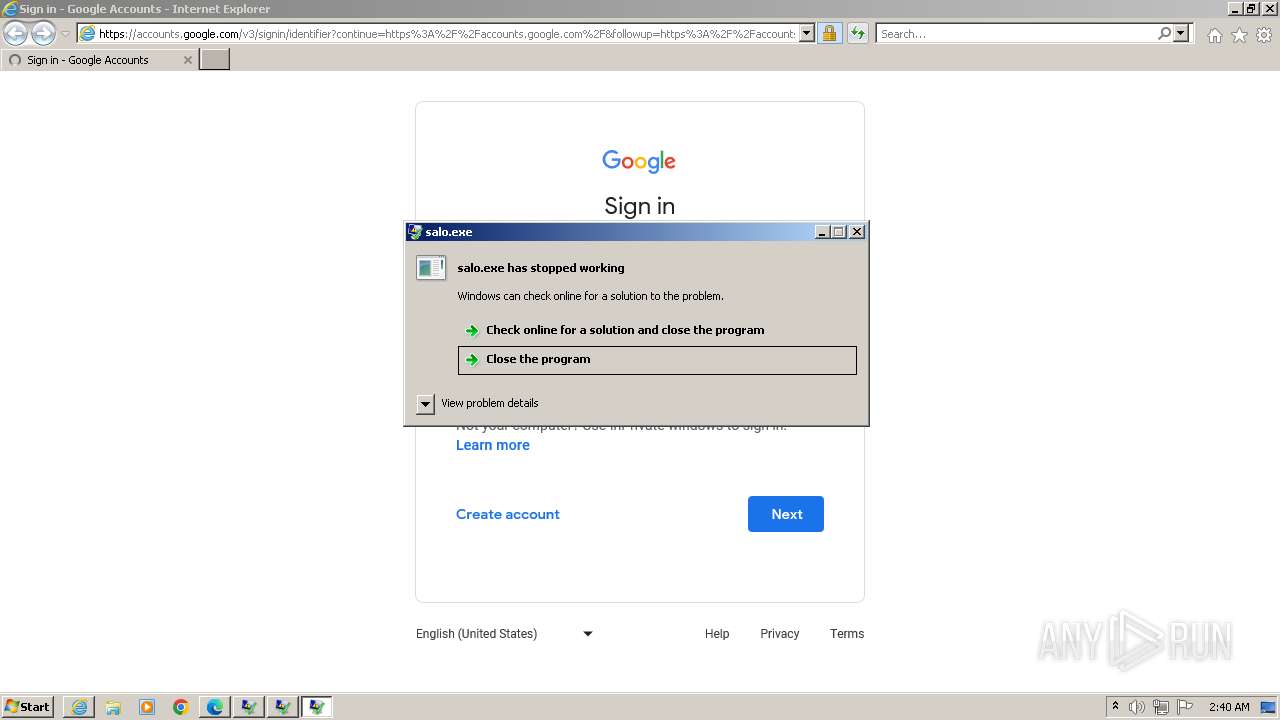
Task: Click the Privacy footer link
Action: click(x=779, y=634)
